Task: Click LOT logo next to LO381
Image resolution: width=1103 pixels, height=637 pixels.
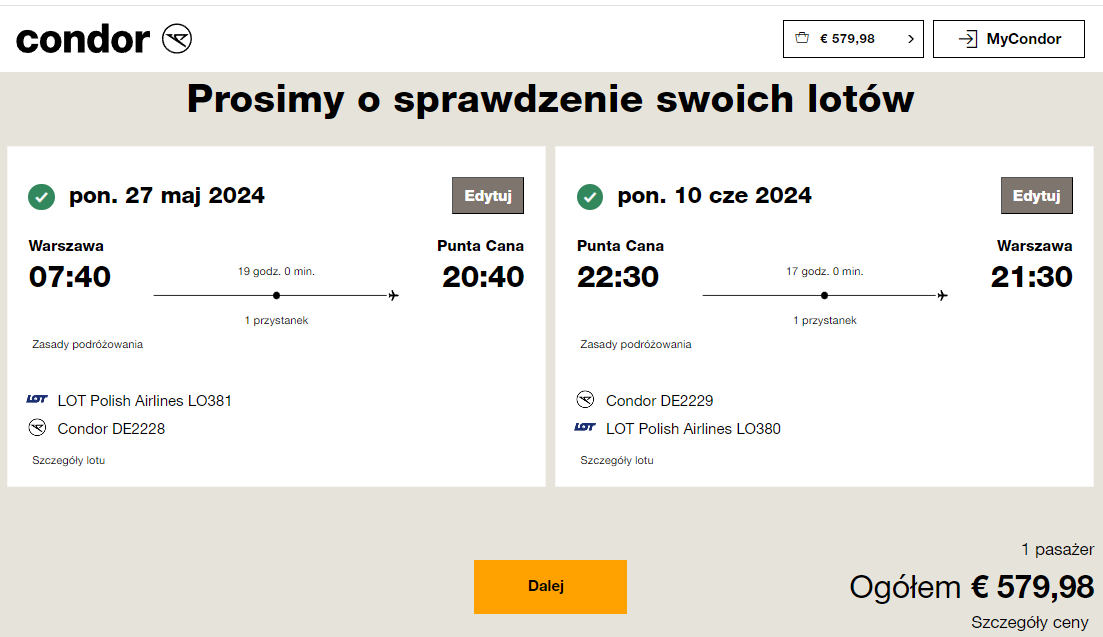Action: tap(37, 399)
